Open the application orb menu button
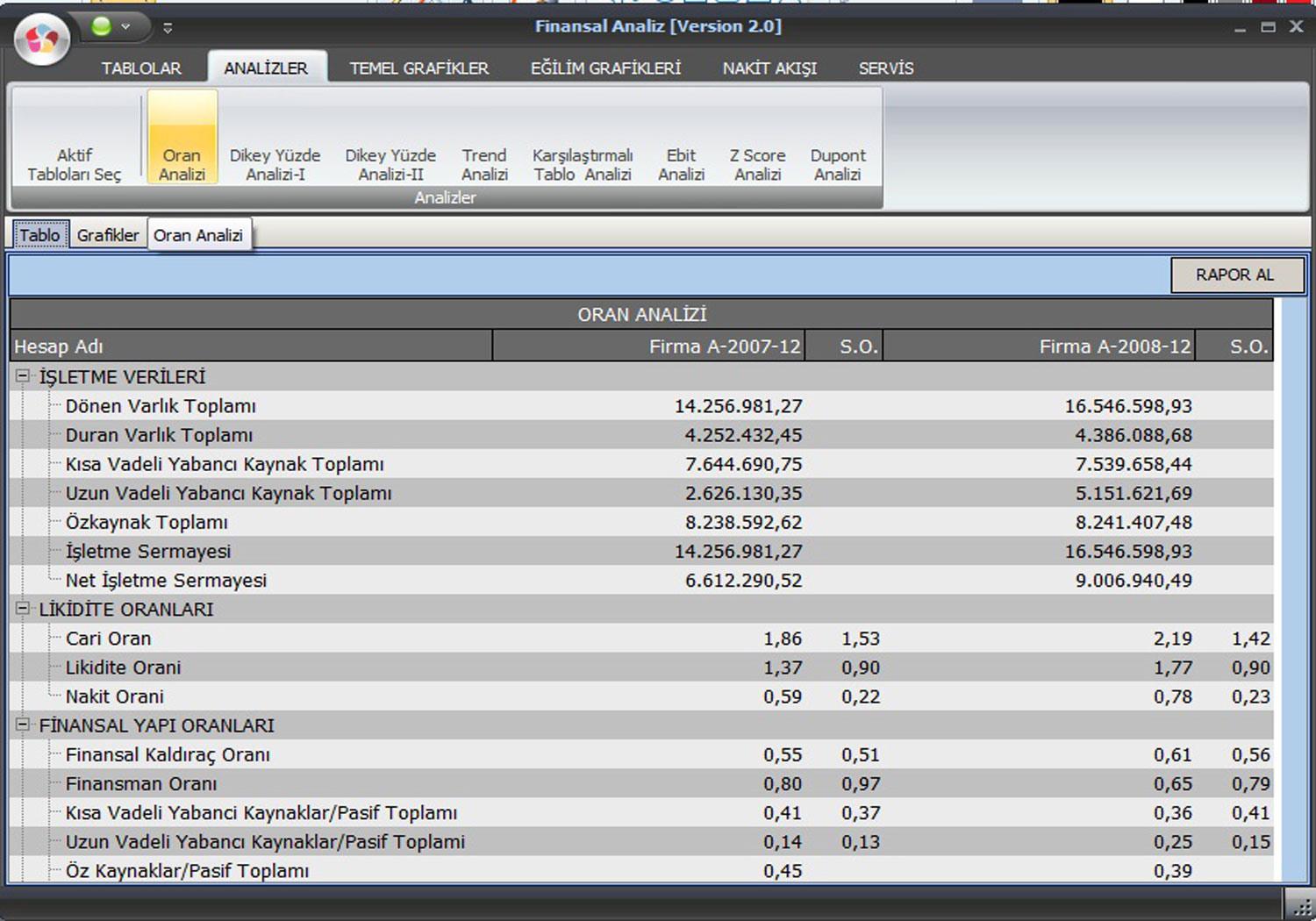The image size is (1316, 921). pyautogui.click(x=40, y=39)
